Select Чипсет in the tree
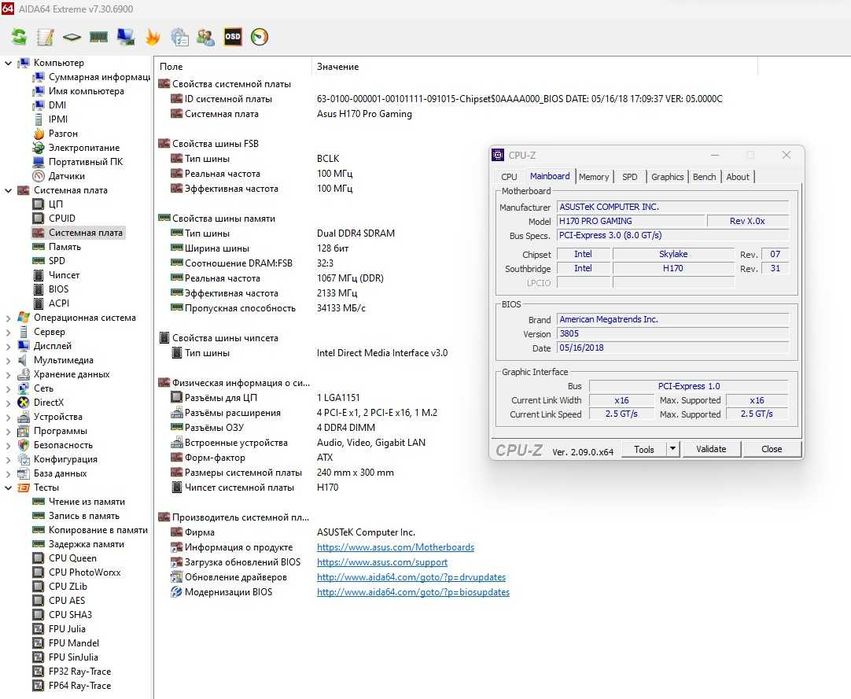 coord(64,275)
